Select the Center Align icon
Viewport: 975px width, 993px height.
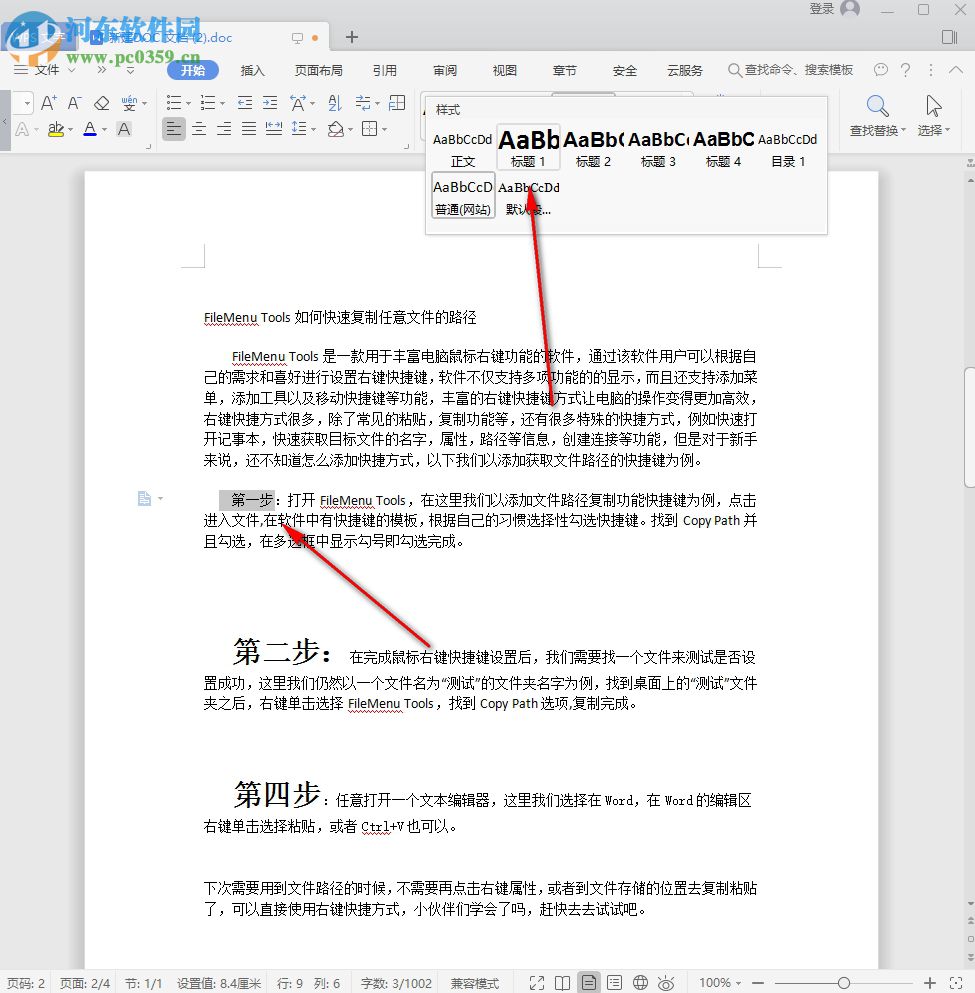tap(198, 128)
